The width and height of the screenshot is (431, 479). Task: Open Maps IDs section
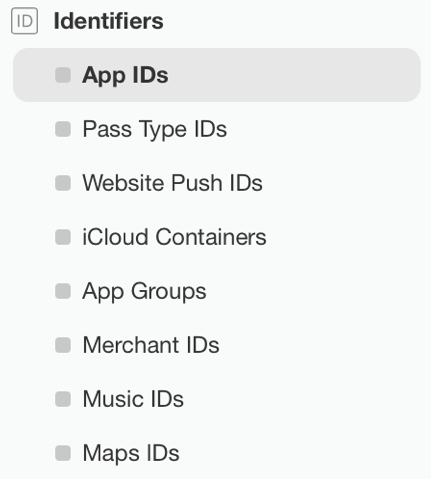coord(131,454)
